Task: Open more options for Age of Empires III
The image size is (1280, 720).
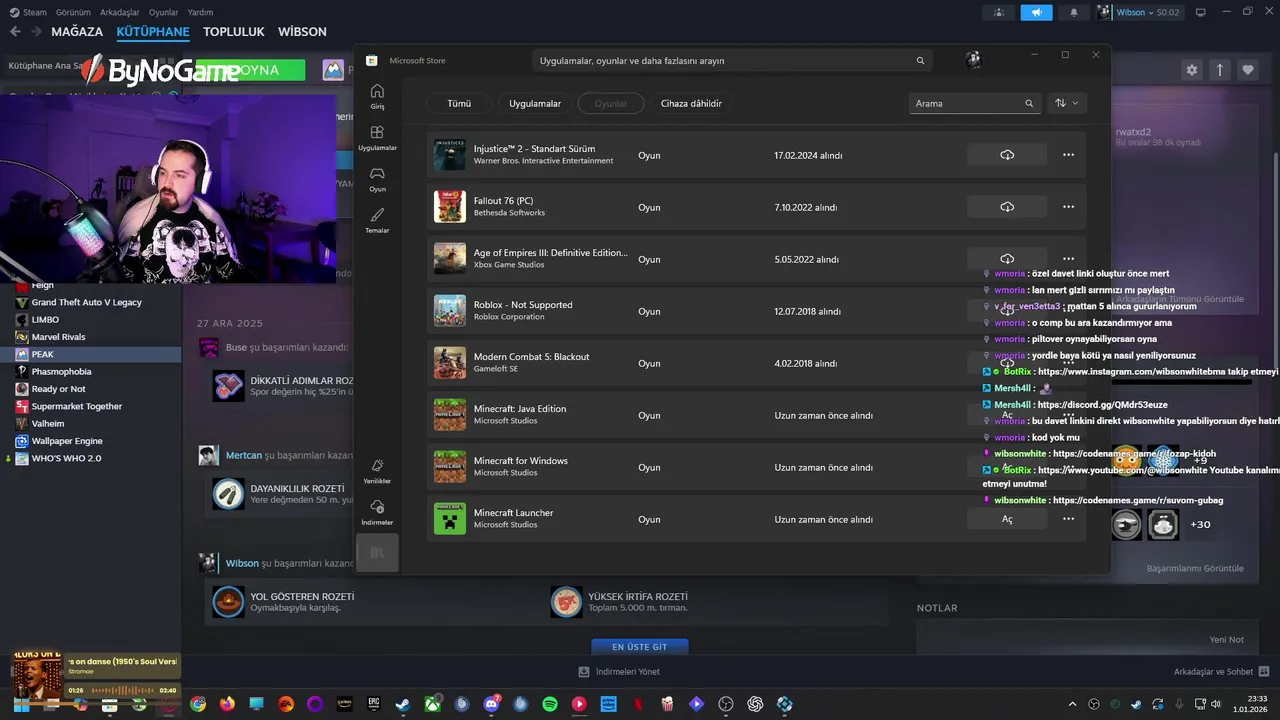Action: point(1068,259)
